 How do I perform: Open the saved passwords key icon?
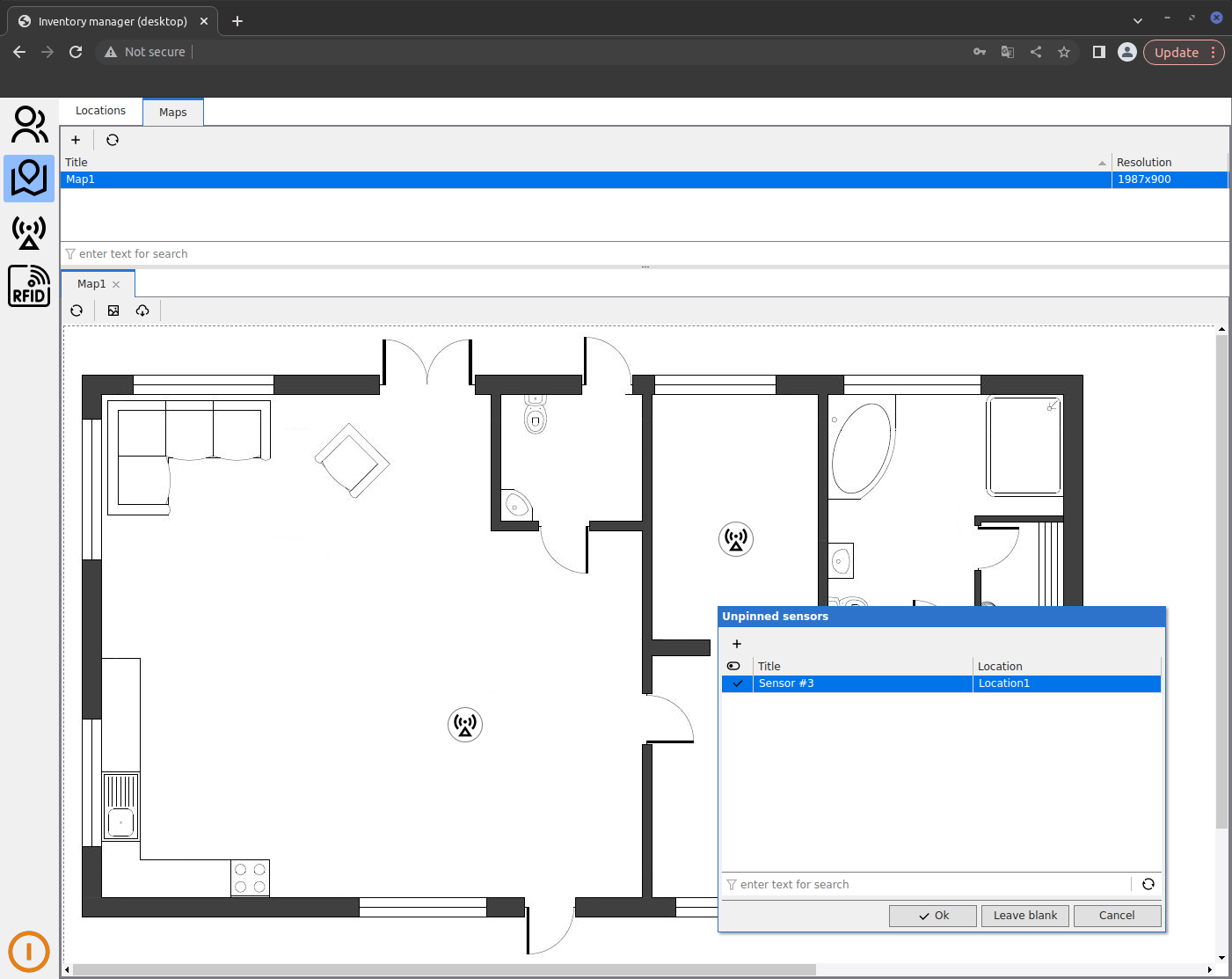(x=980, y=52)
